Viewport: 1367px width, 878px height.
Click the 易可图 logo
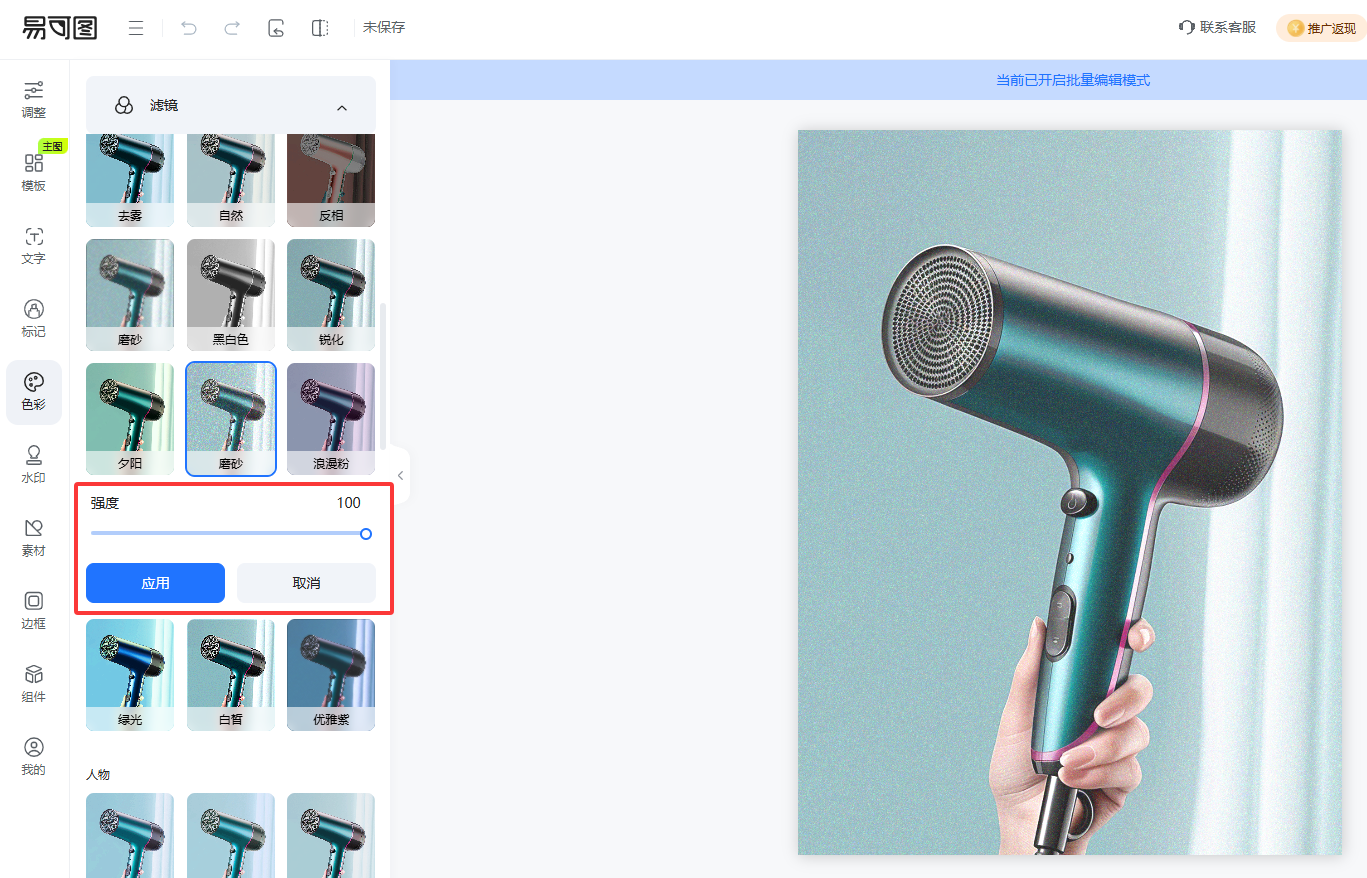tap(60, 28)
